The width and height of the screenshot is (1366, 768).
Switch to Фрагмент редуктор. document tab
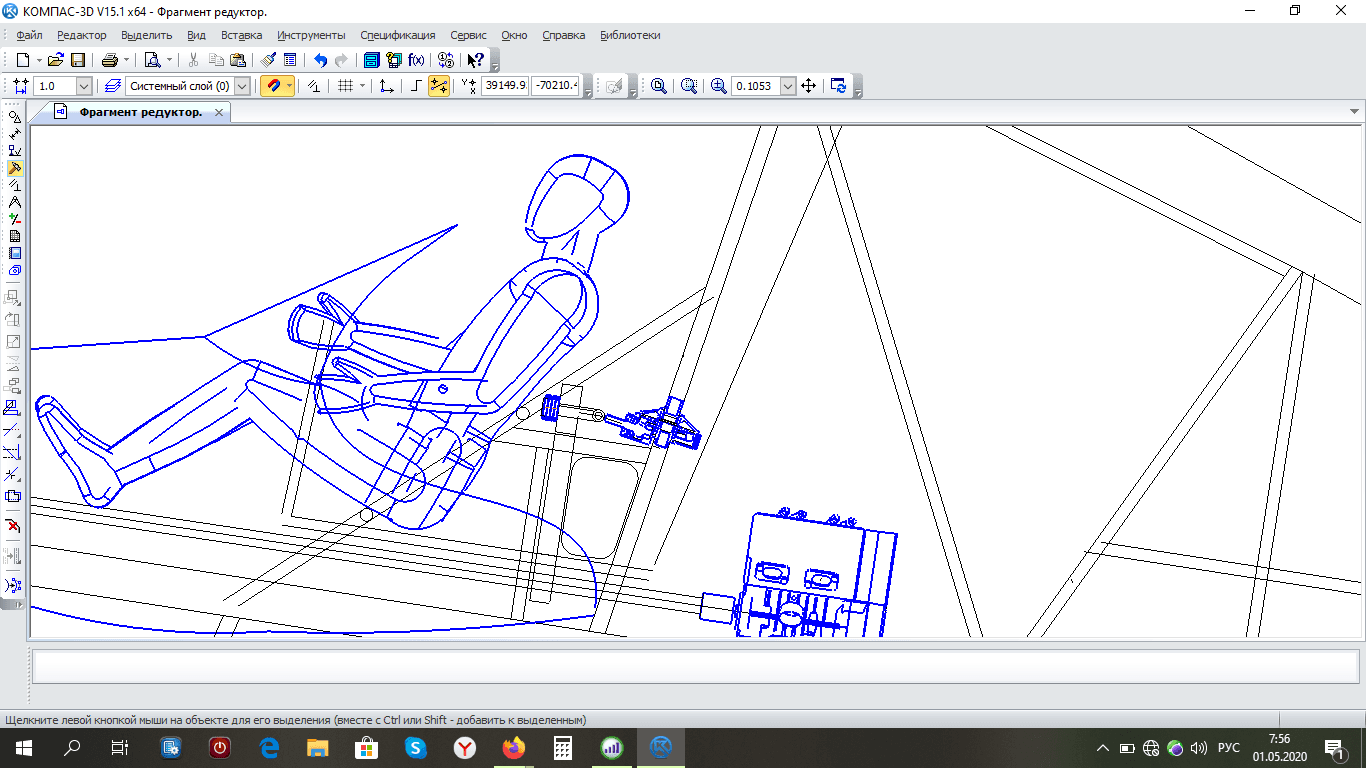pos(141,112)
